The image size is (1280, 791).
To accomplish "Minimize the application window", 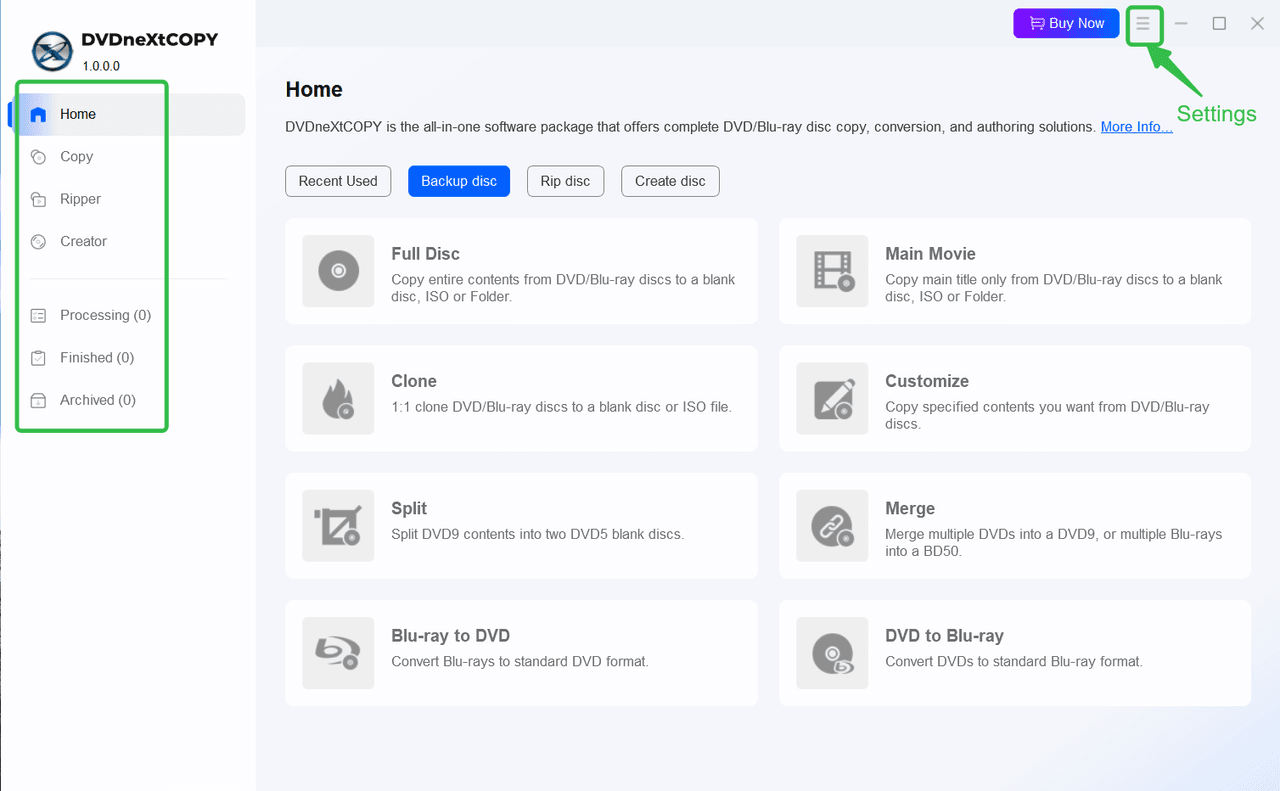I will coord(1181,23).
